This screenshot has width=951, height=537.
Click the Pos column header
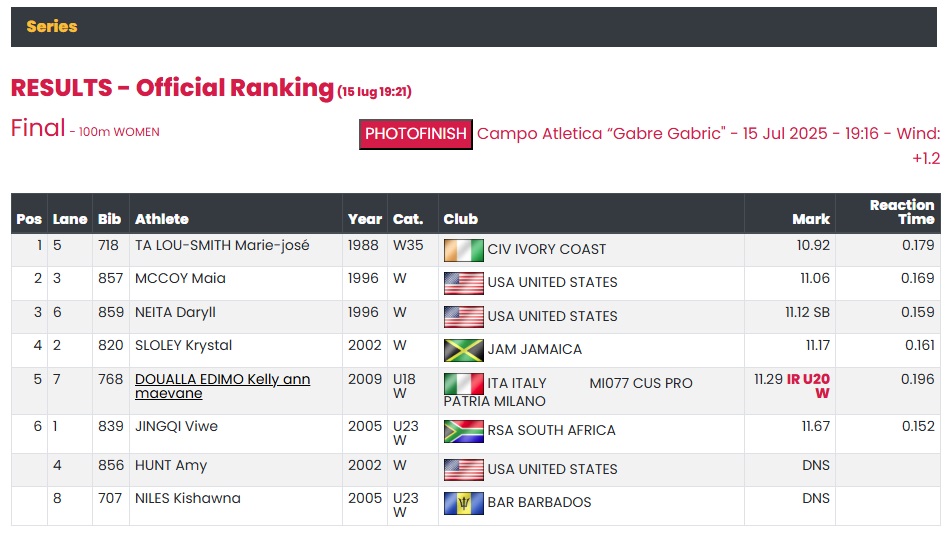pos(29,219)
